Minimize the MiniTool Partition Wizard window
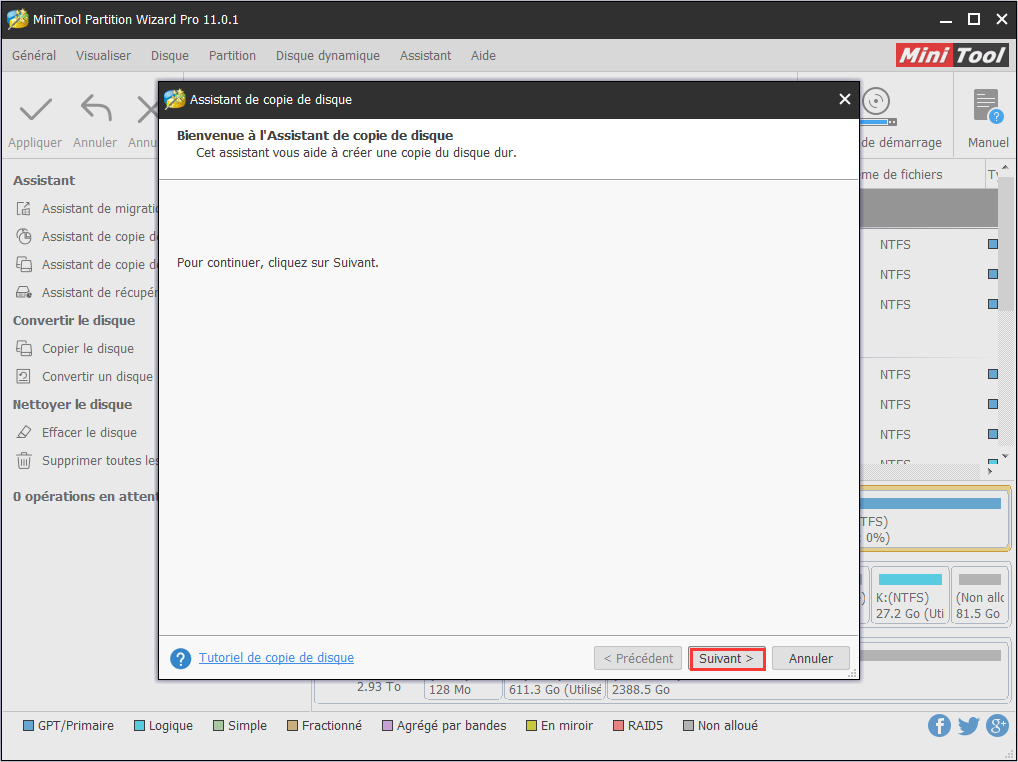Screen dimensions: 1018x762 946,21
